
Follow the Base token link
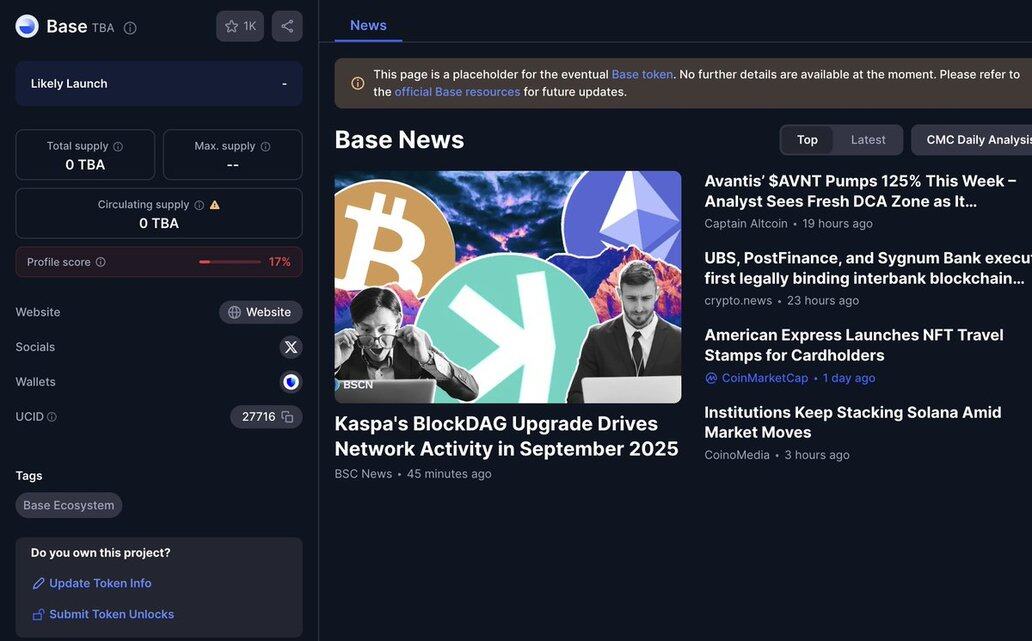[x=642, y=74]
